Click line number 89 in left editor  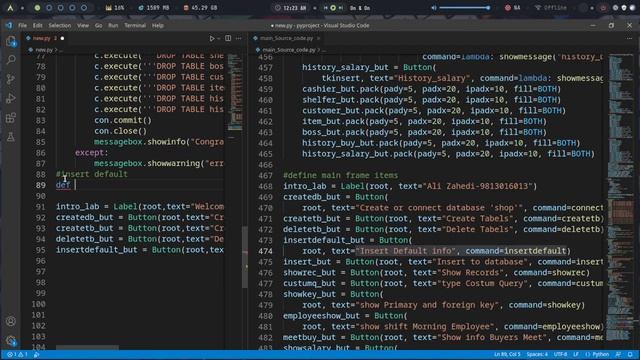[x=40, y=185]
